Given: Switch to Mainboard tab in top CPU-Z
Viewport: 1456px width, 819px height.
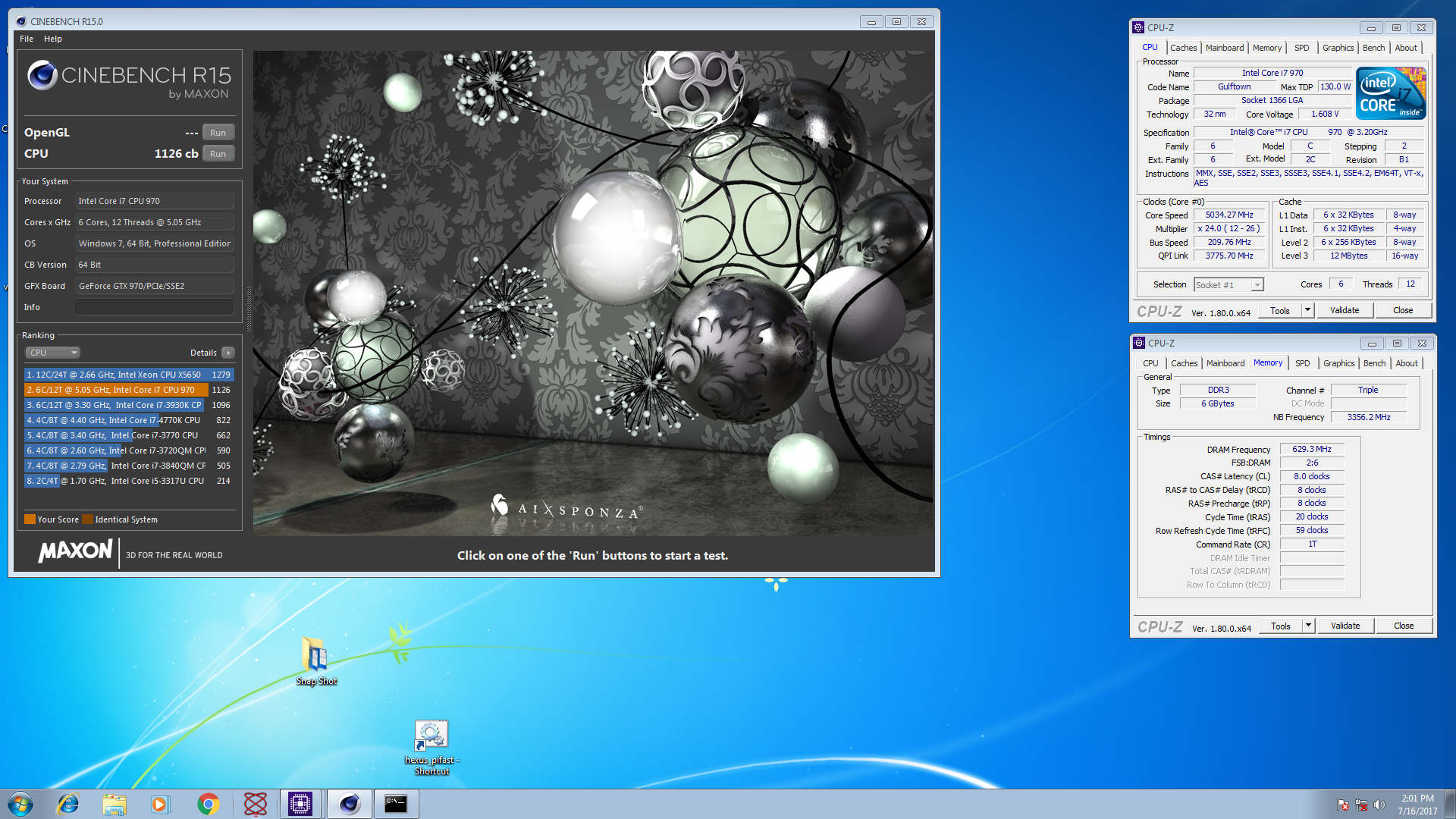Looking at the screenshot, I should [1225, 48].
